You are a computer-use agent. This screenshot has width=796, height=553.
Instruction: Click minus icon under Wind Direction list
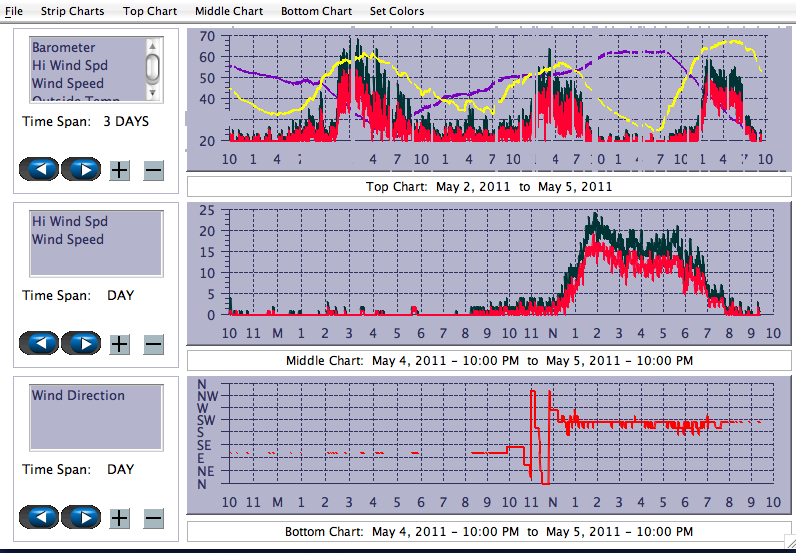153,517
